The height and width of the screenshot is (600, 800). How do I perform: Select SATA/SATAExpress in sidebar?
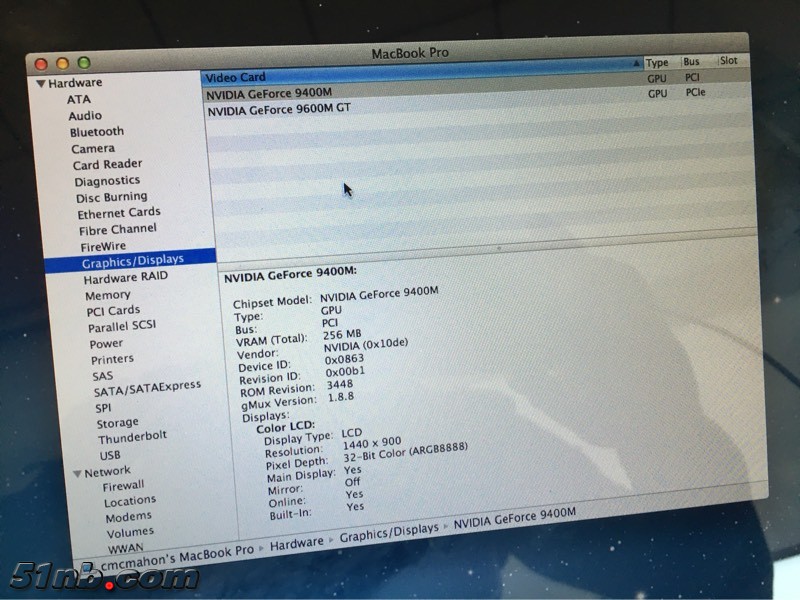coord(147,387)
